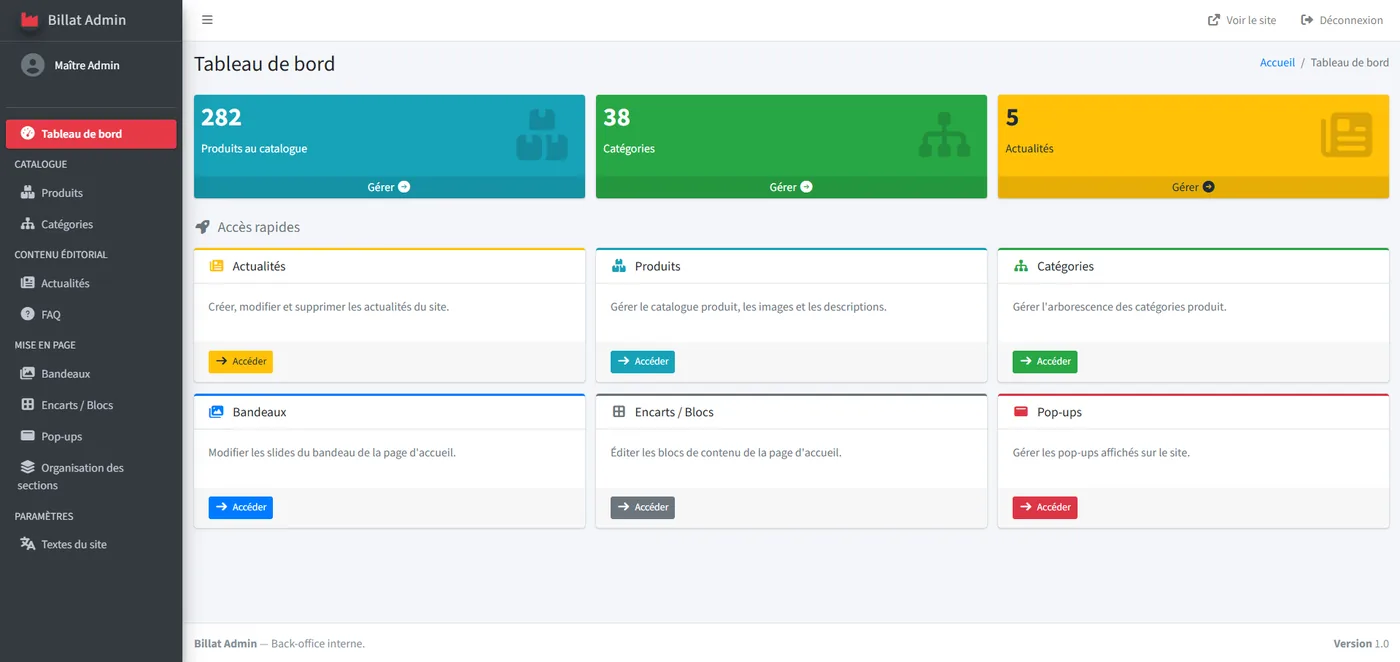The image size is (1400, 662).
Task: Click the MISE EN PAGE sidebar section label
Action: [x=45, y=345]
